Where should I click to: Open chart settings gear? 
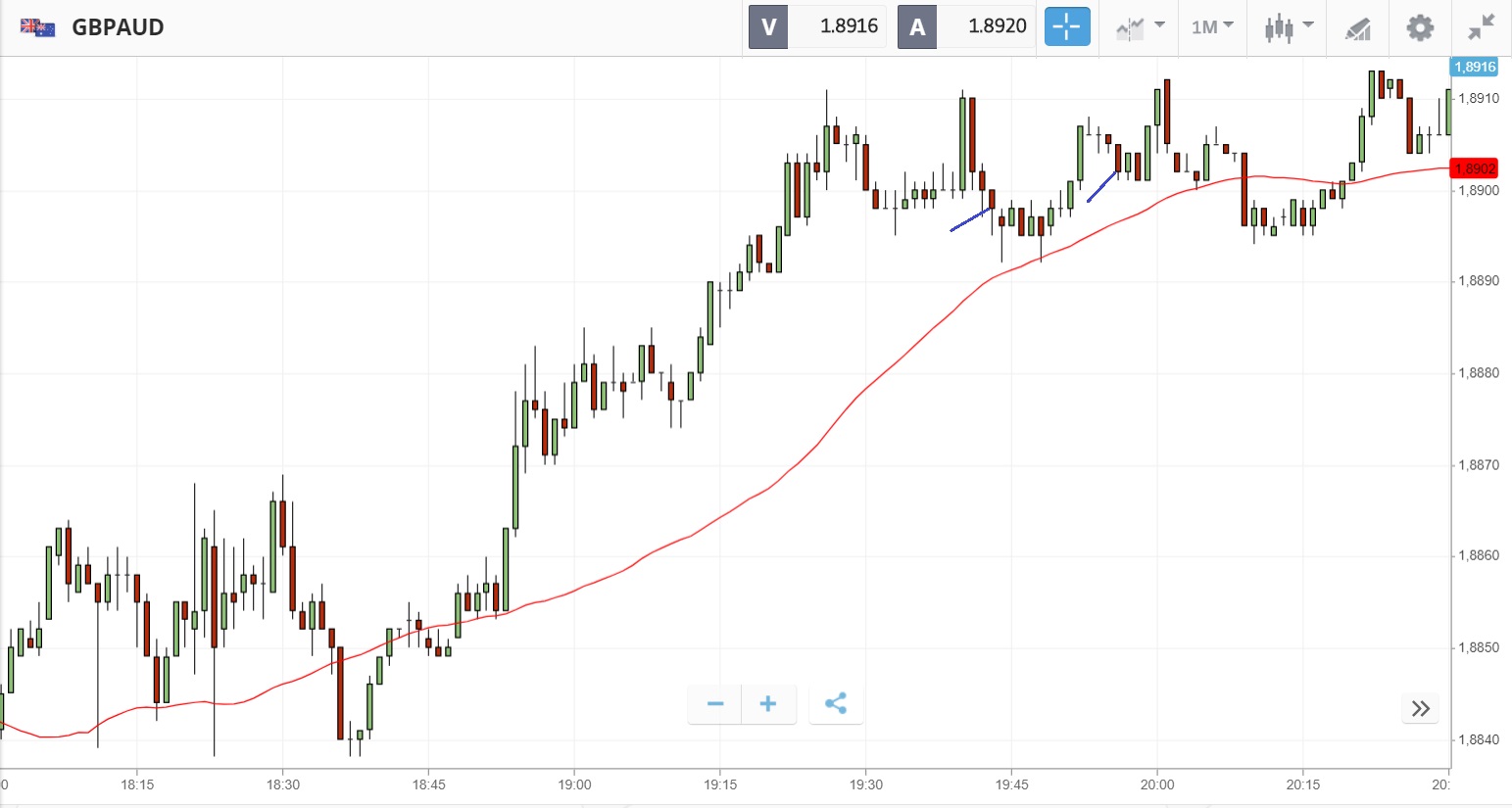pyautogui.click(x=1420, y=26)
